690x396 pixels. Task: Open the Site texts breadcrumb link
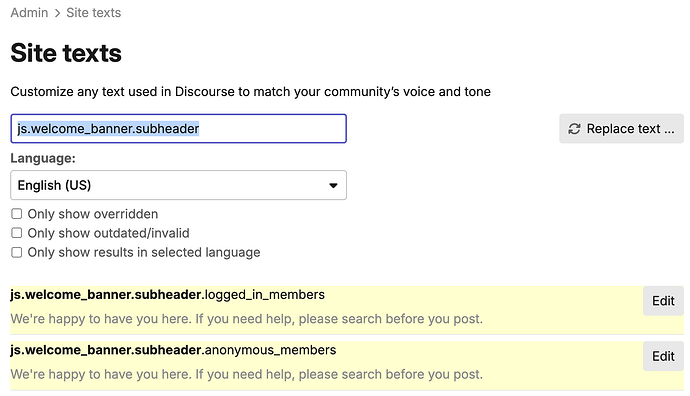(93, 13)
